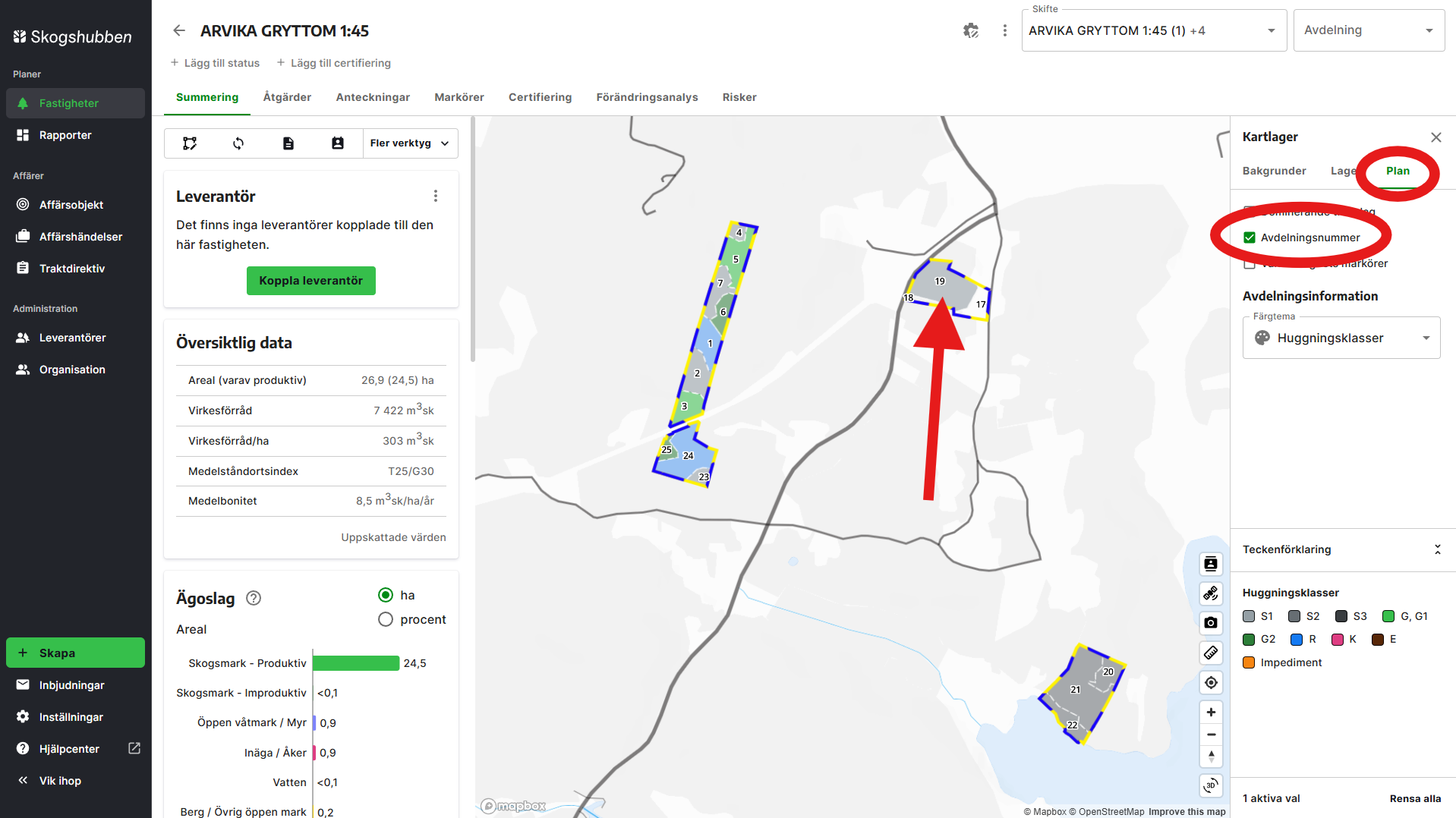Image resolution: width=1456 pixels, height=818 pixels.
Task: Open the Bakgrunder tab in Kartlager
Action: point(1274,171)
